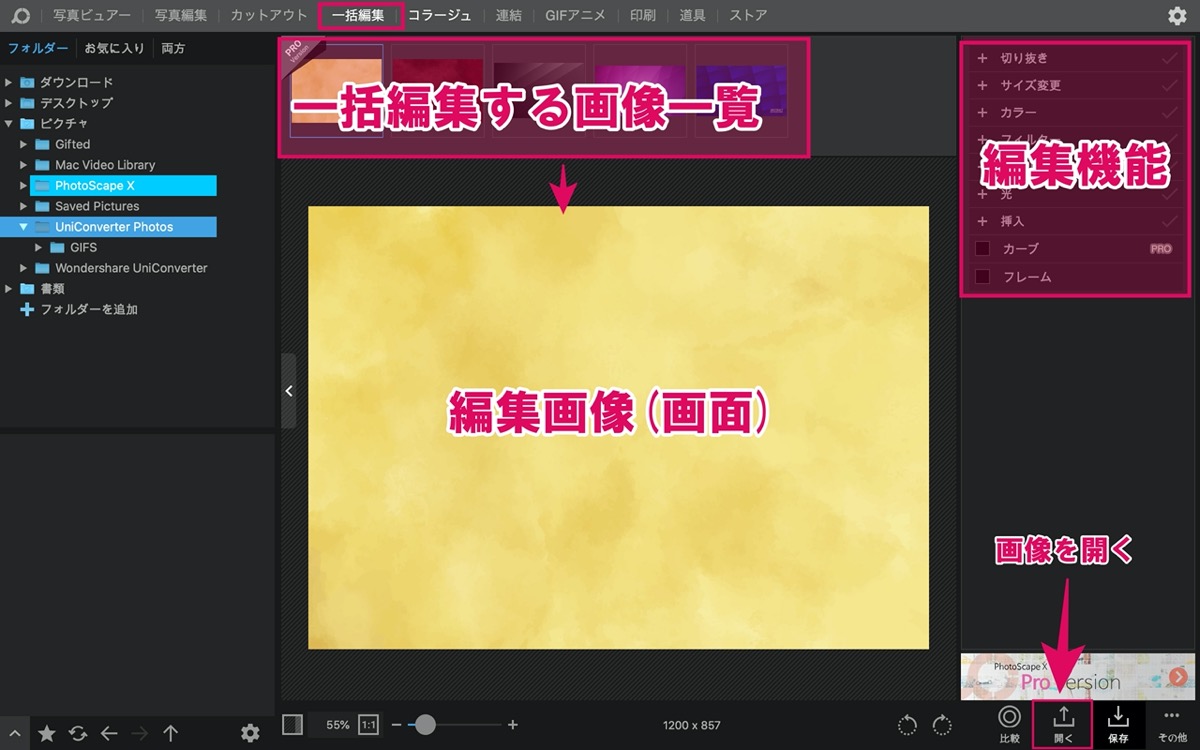Image resolution: width=1200 pixels, height=750 pixels.
Task: Click the zoom slider handle
Action: coord(425,725)
